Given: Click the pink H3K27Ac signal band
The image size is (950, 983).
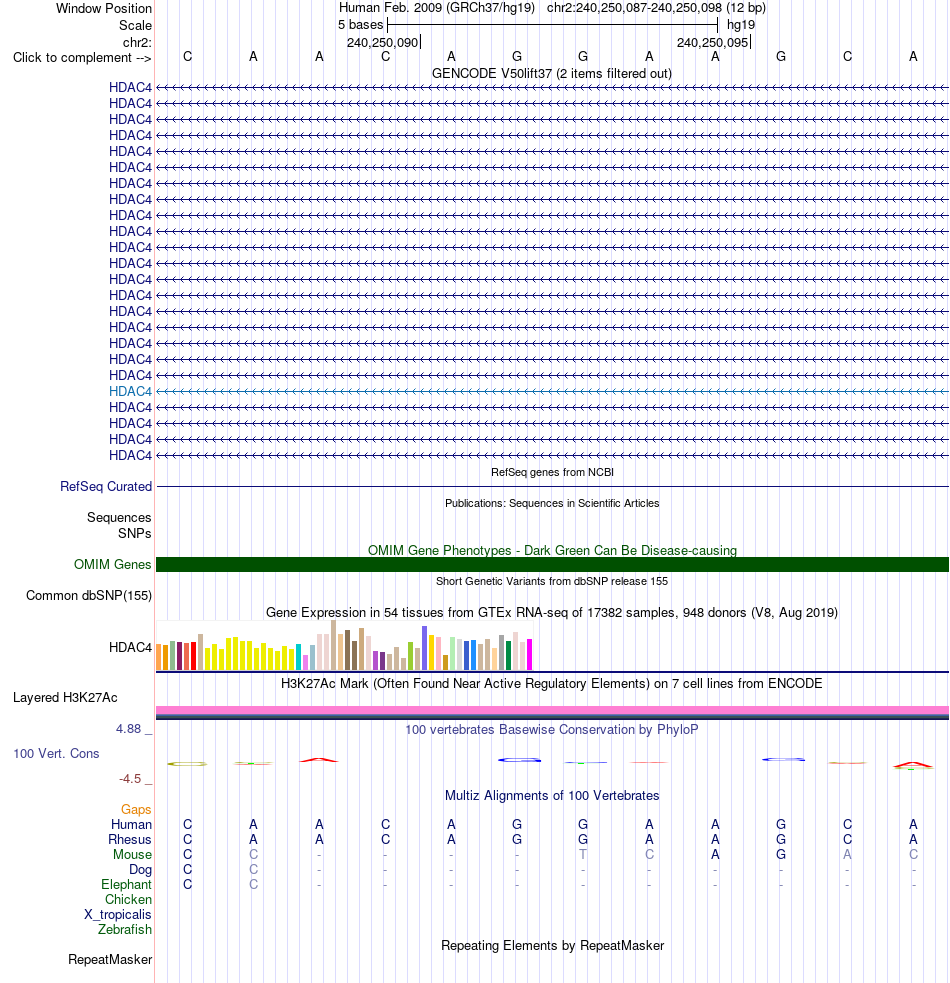Looking at the screenshot, I should pyautogui.click(x=552, y=710).
